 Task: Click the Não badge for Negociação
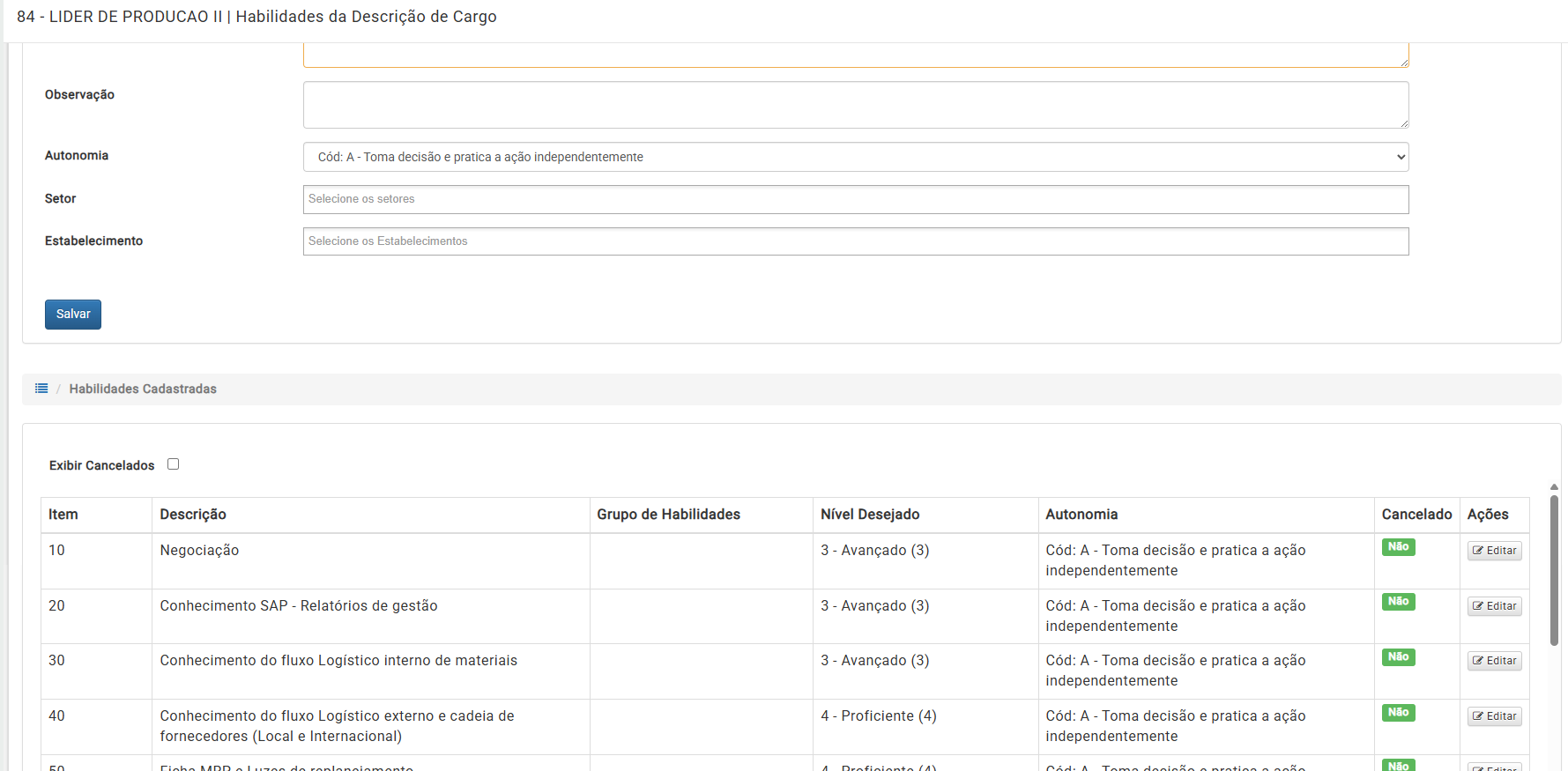(1398, 547)
